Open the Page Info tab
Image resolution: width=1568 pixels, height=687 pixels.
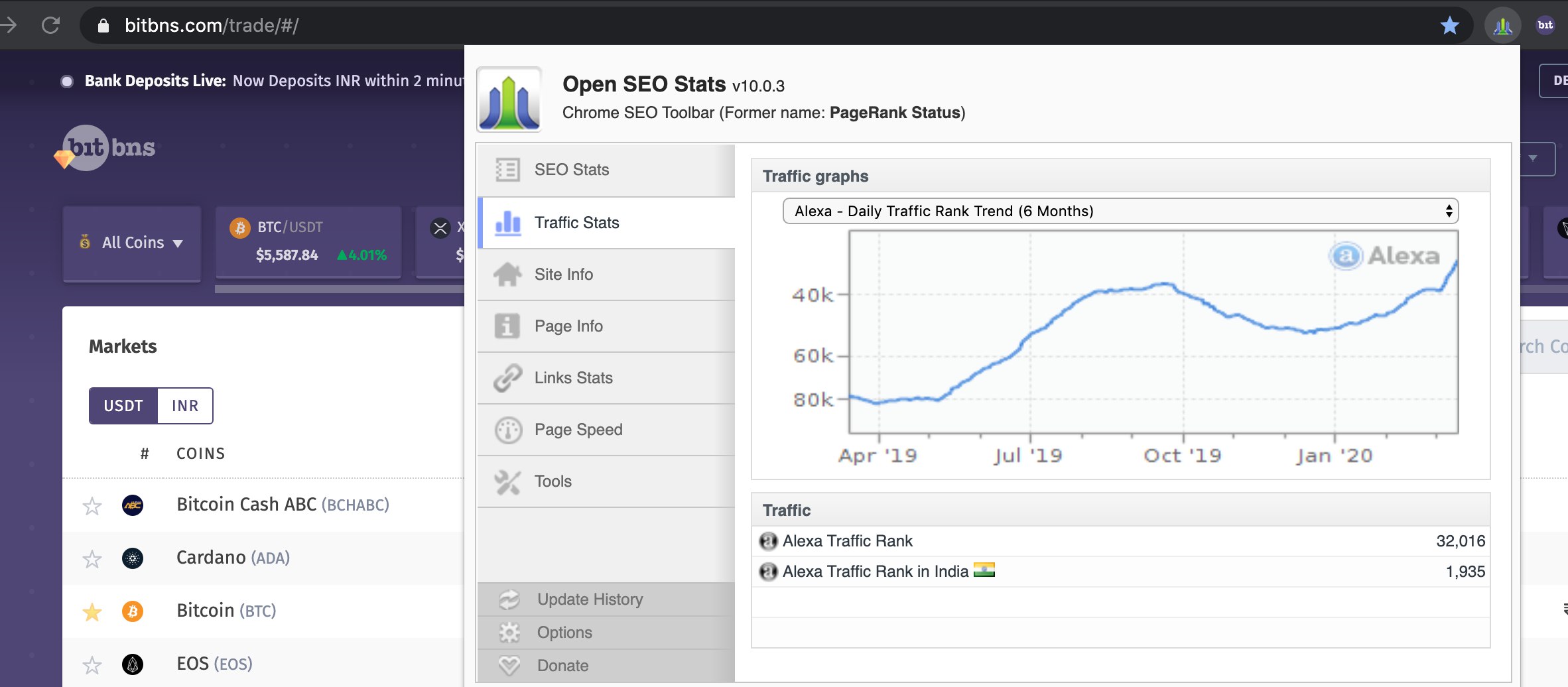(606, 326)
